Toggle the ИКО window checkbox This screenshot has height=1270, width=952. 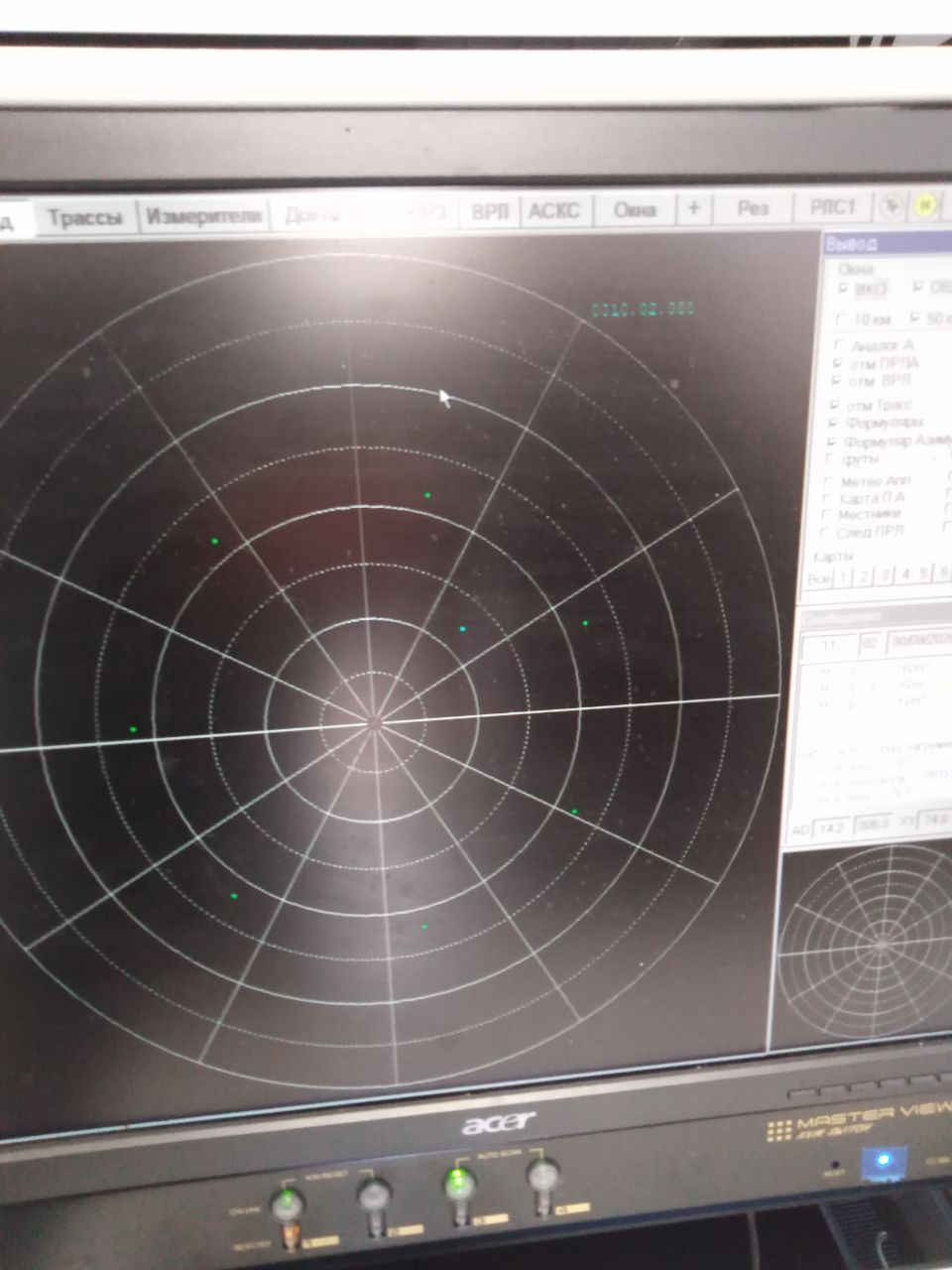pyautogui.click(x=844, y=289)
